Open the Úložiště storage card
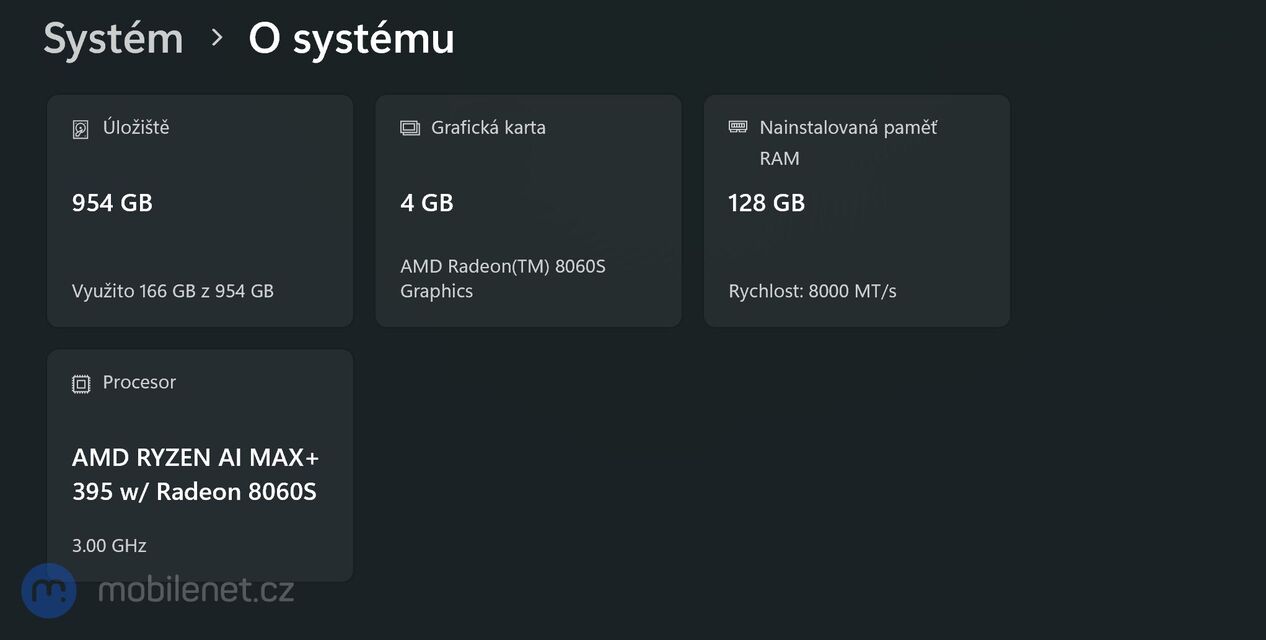This screenshot has width=1266, height=640. [200, 210]
